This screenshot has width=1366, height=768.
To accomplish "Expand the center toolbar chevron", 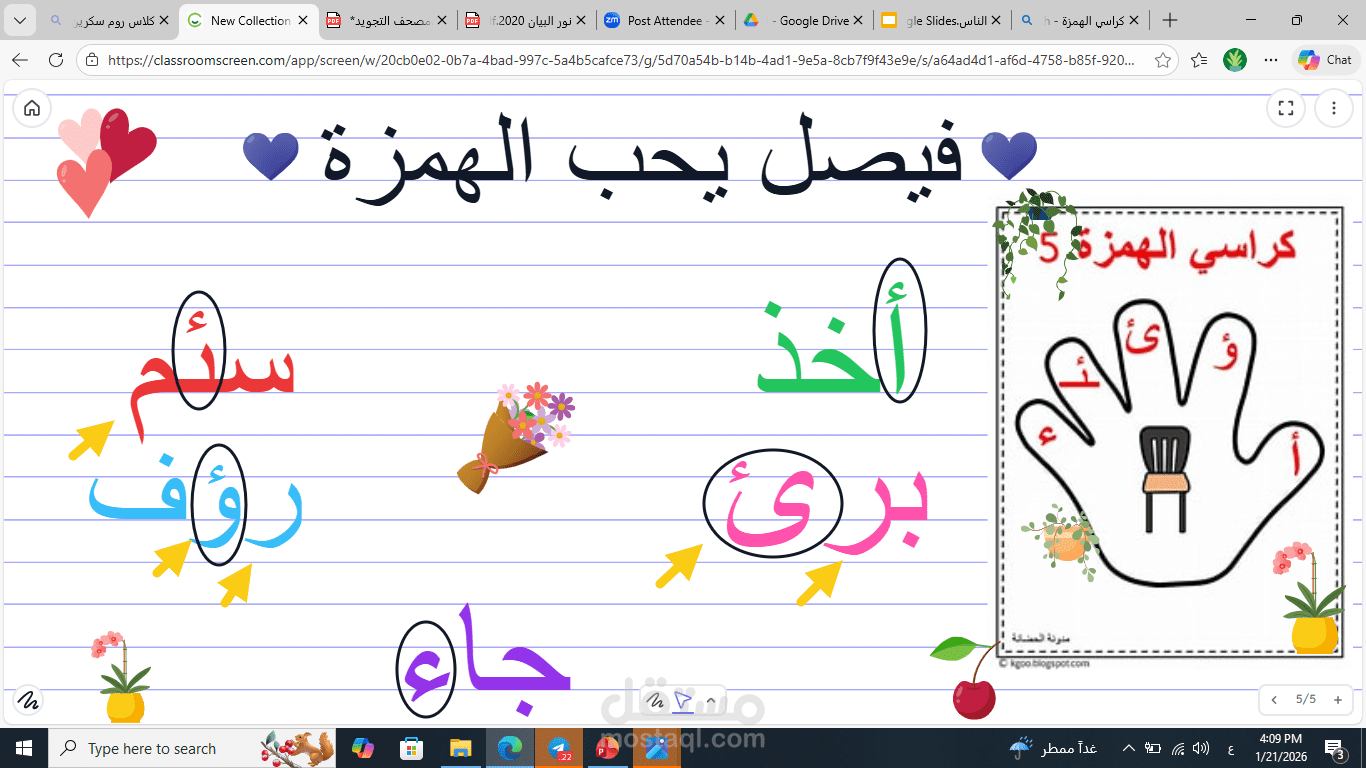I will [710, 699].
